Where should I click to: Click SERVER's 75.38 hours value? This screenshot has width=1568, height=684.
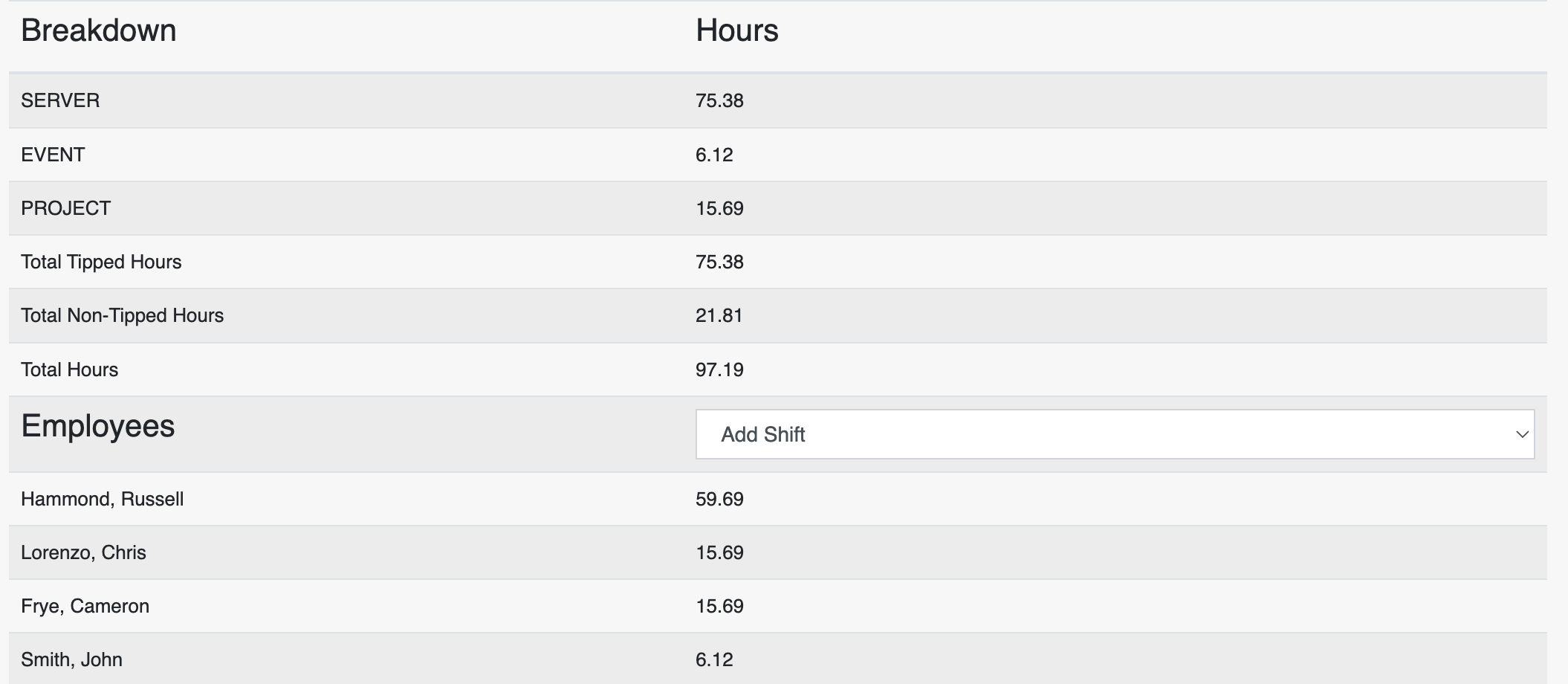pyautogui.click(x=719, y=100)
